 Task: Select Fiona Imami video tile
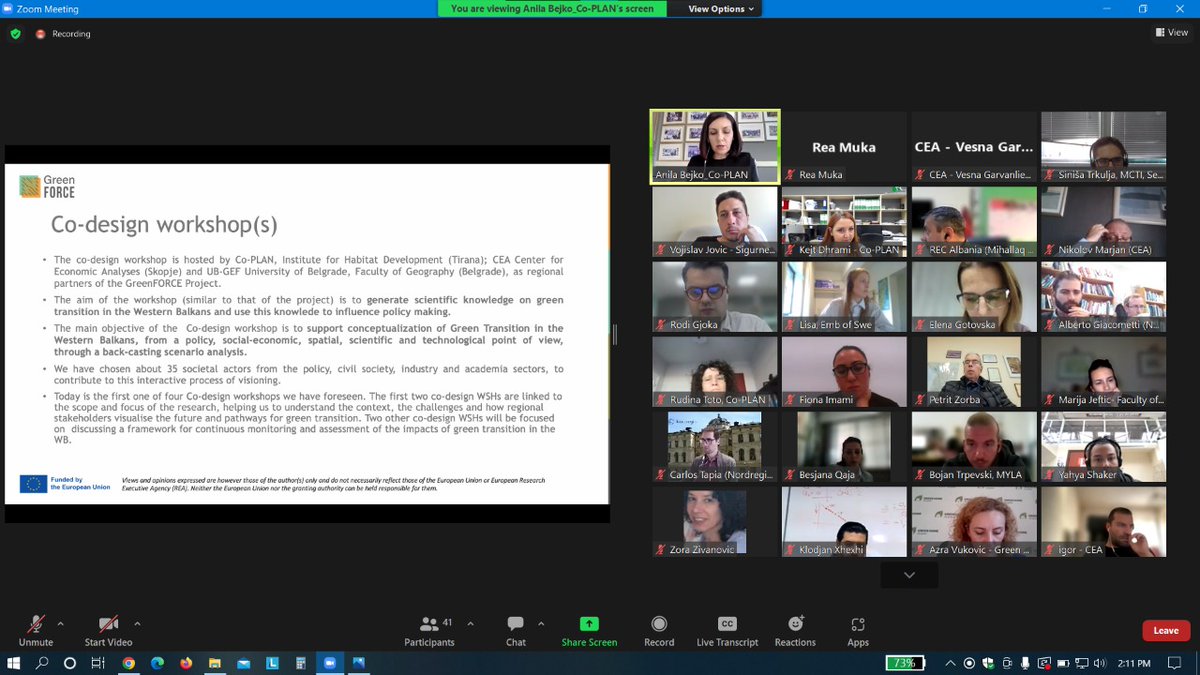(844, 372)
